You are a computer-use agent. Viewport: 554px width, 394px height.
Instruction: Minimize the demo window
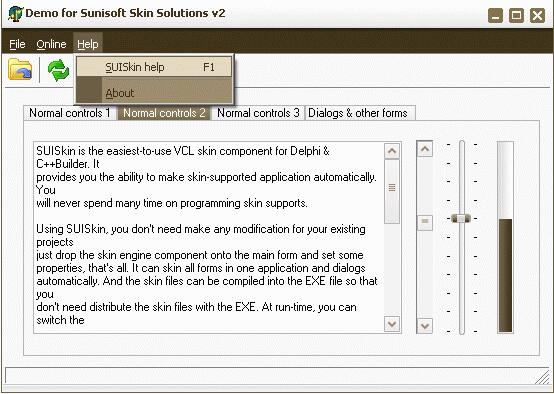click(495, 16)
